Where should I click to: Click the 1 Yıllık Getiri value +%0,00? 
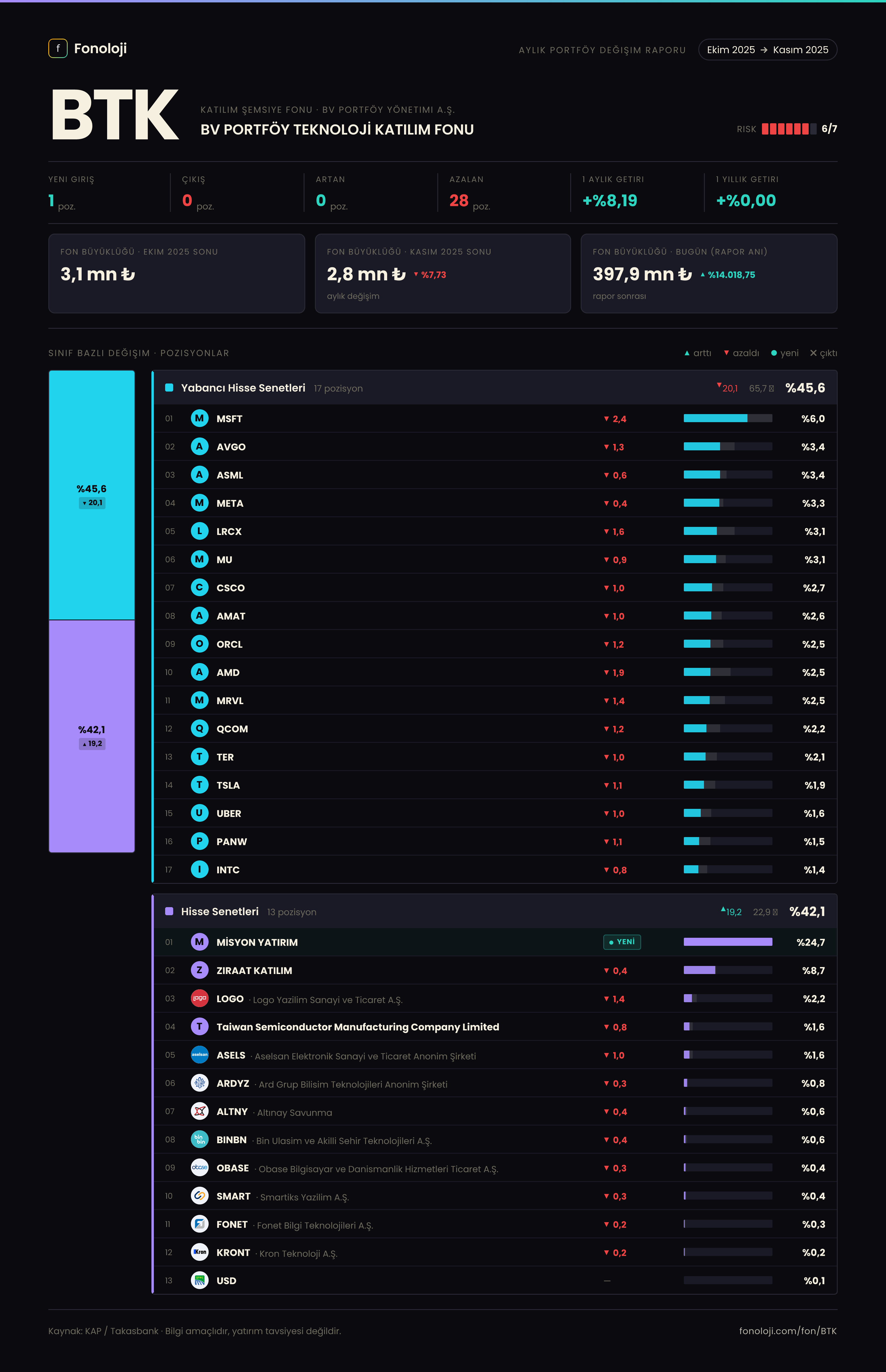[x=746, y=201]
